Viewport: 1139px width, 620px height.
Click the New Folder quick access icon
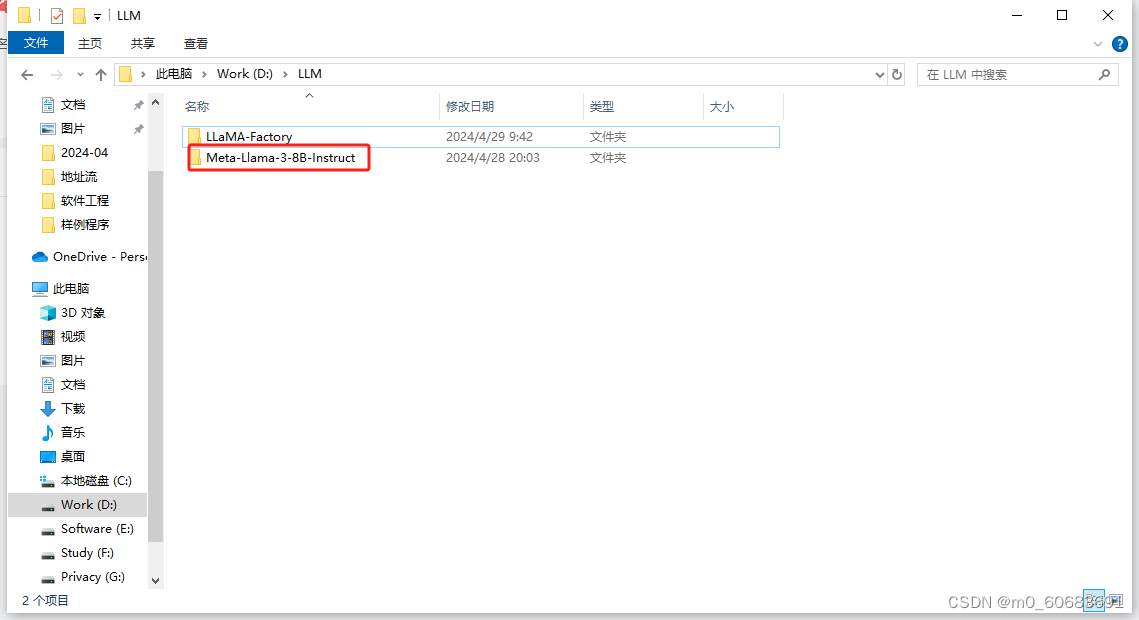pyautogui.click(x=79, y=15)
